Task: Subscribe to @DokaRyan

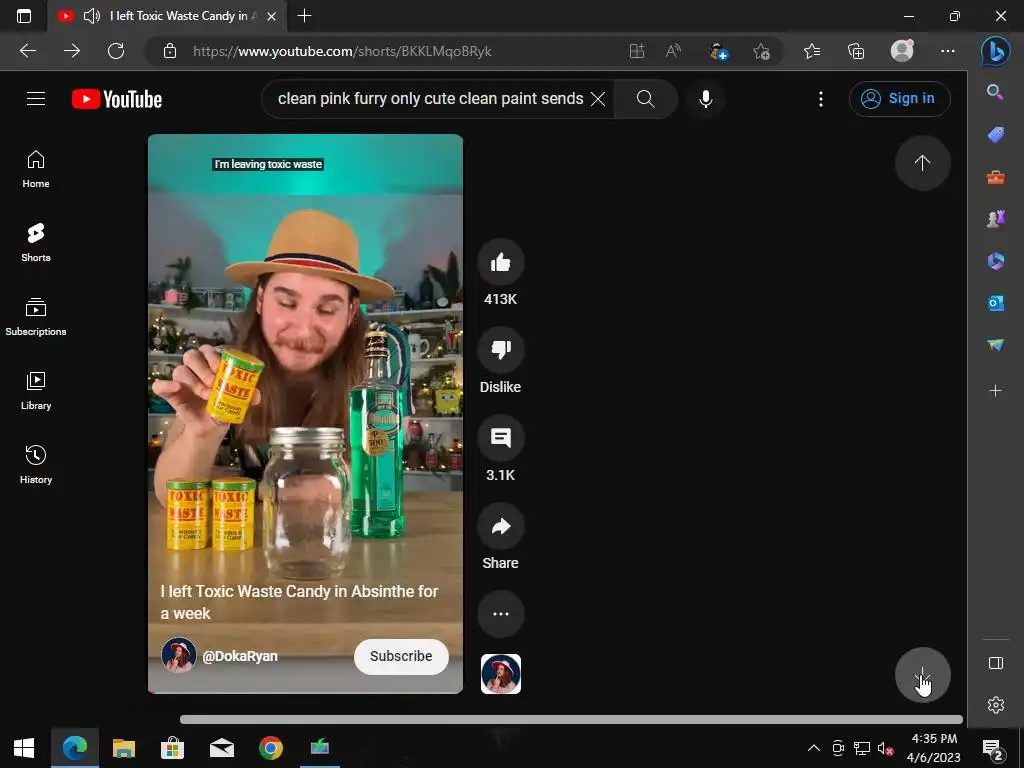Action: (x=401, y=656)
